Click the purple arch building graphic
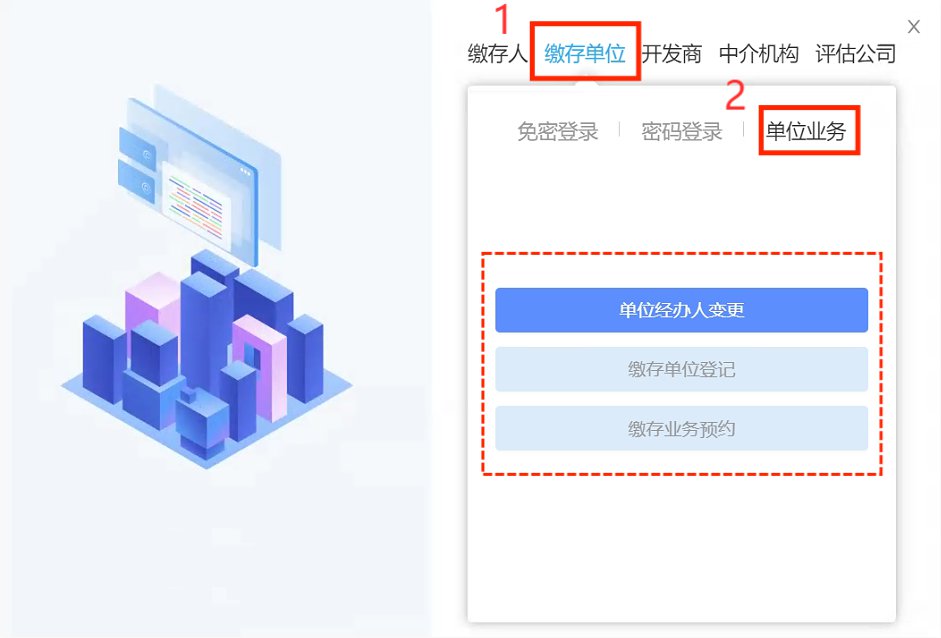The height and width of the screenshot is (638, 941). pyautogui.click(x=261, y=366)
